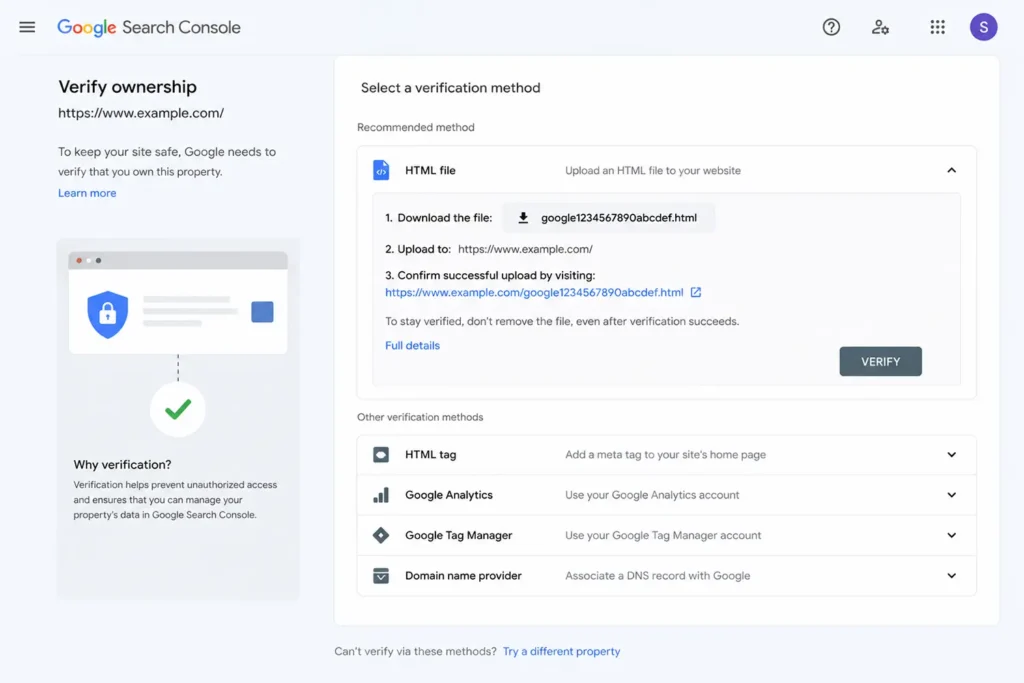
Task: Click the HTML file method icon
Action: (381, 170)
